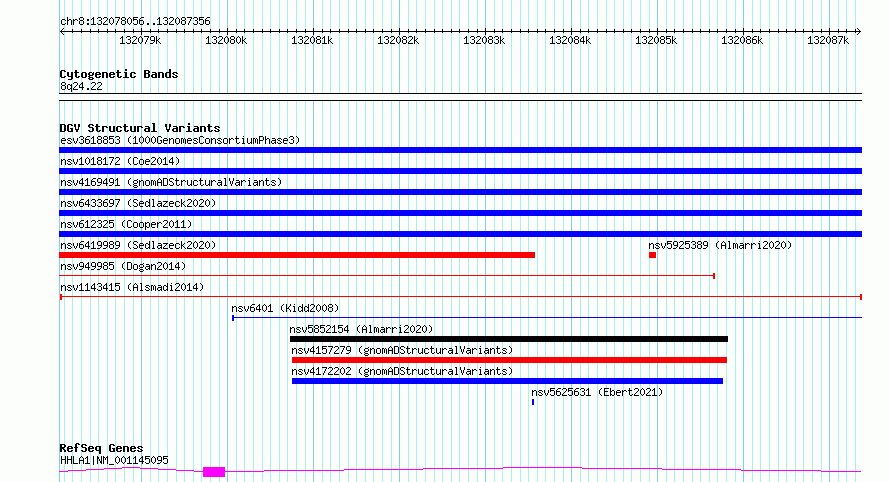Select the 8q24.22 cytogenetic band label
This screenshot has width=890, height=482.
[x=81, y=86]
